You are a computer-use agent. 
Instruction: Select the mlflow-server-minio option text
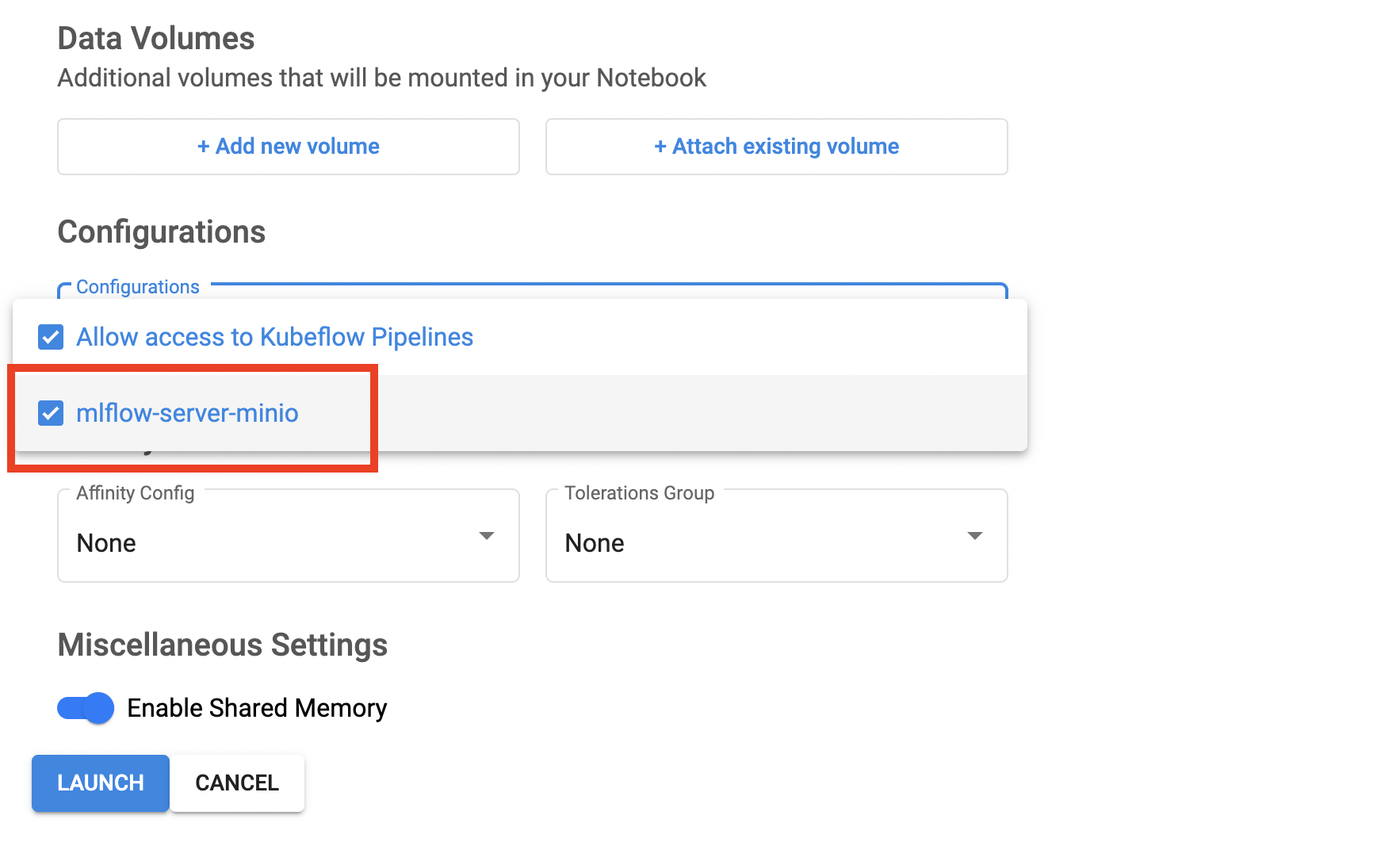click(x=187, y=413)
